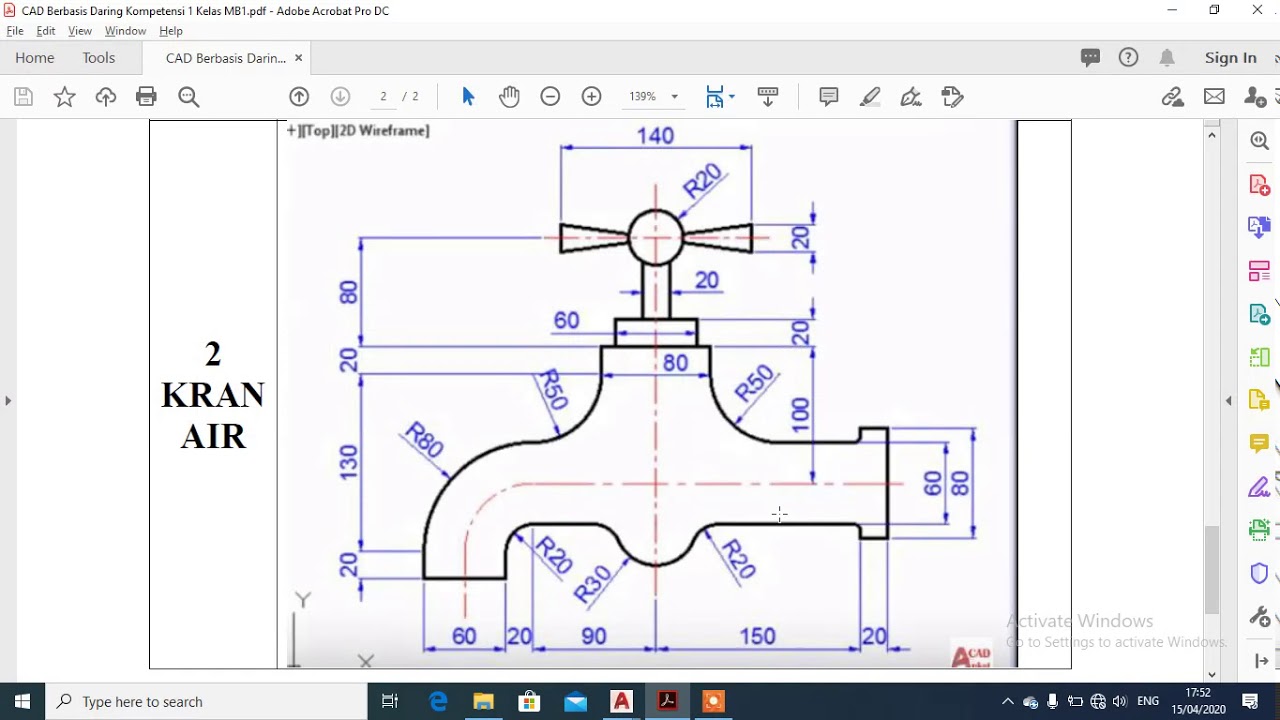Click the read mode scrolling icon
Viewport: 1280px width, 720px height.
point(768,97)
